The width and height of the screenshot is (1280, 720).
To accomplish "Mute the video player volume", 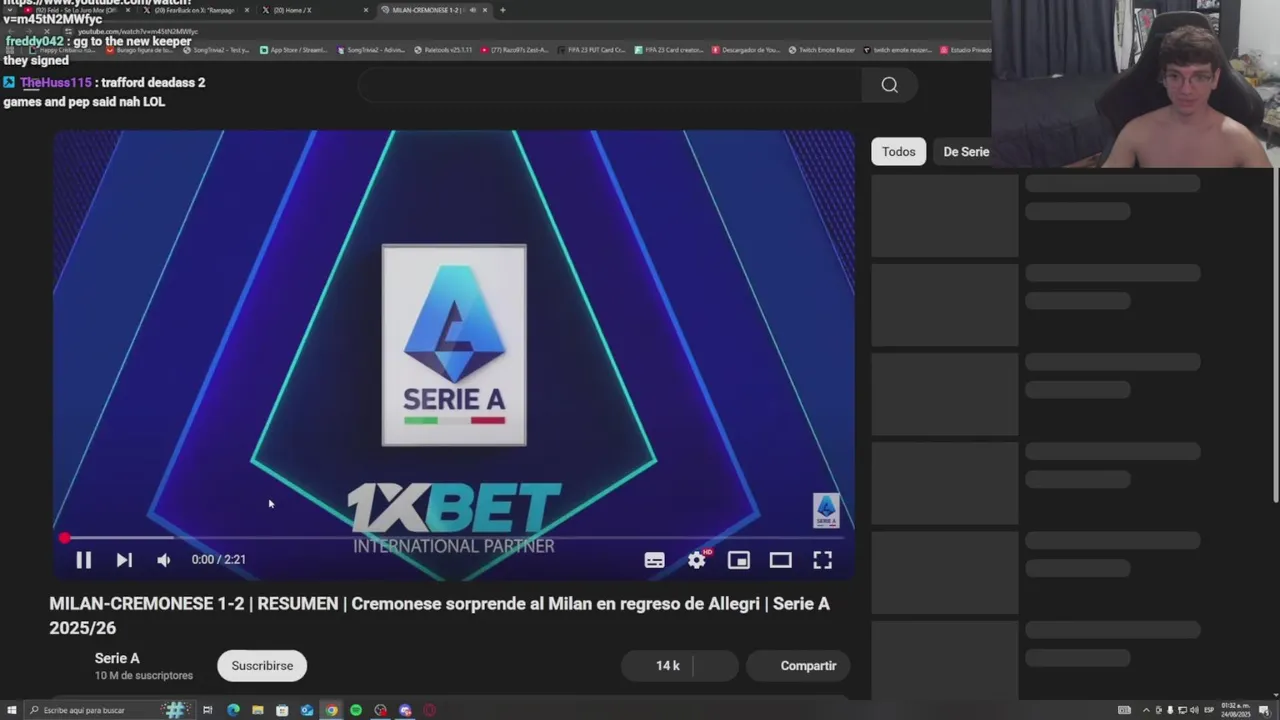I will [x=164, y=560].
